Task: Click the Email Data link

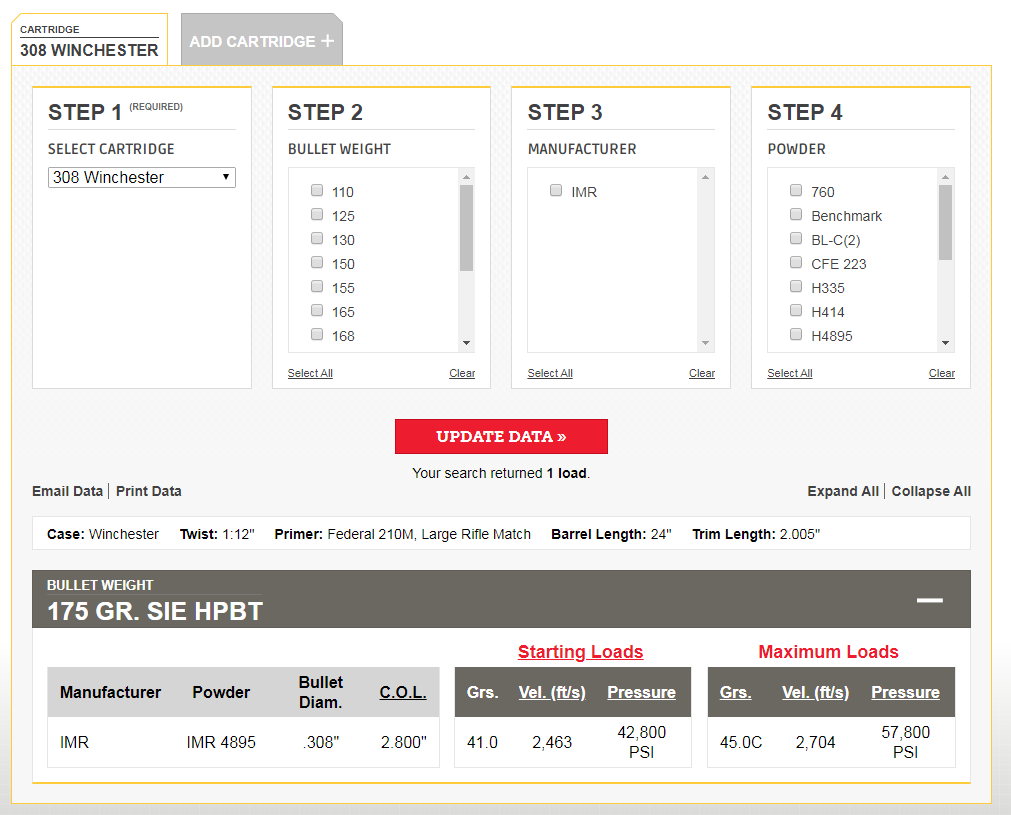Action: (68, 491)
